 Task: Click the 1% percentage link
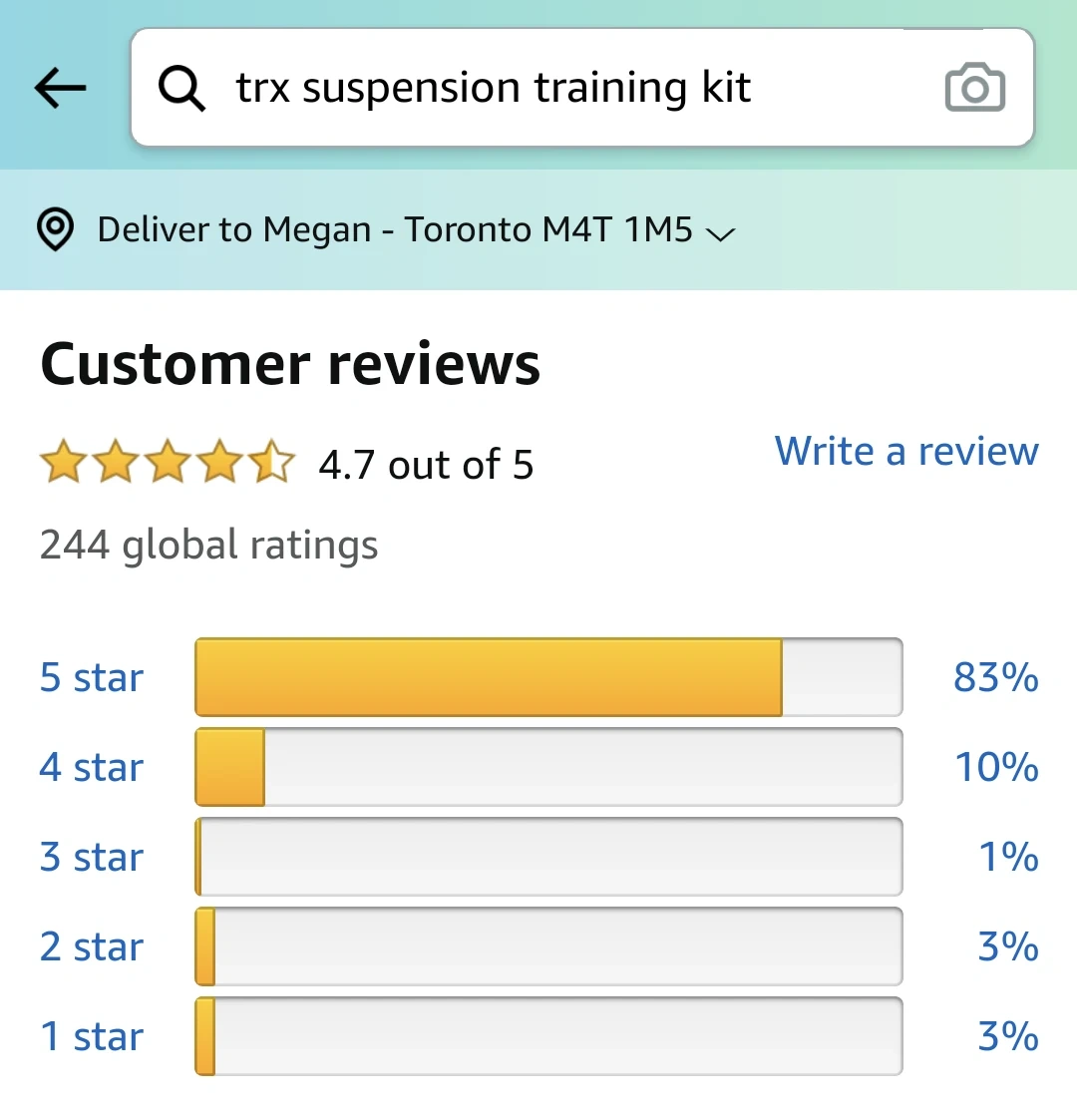point(1007,857)
